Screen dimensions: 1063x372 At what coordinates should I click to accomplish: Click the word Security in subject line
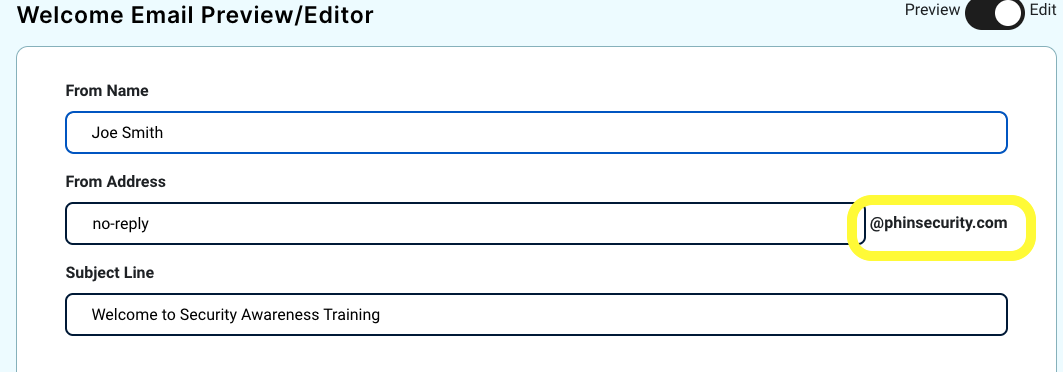[207, 314]
